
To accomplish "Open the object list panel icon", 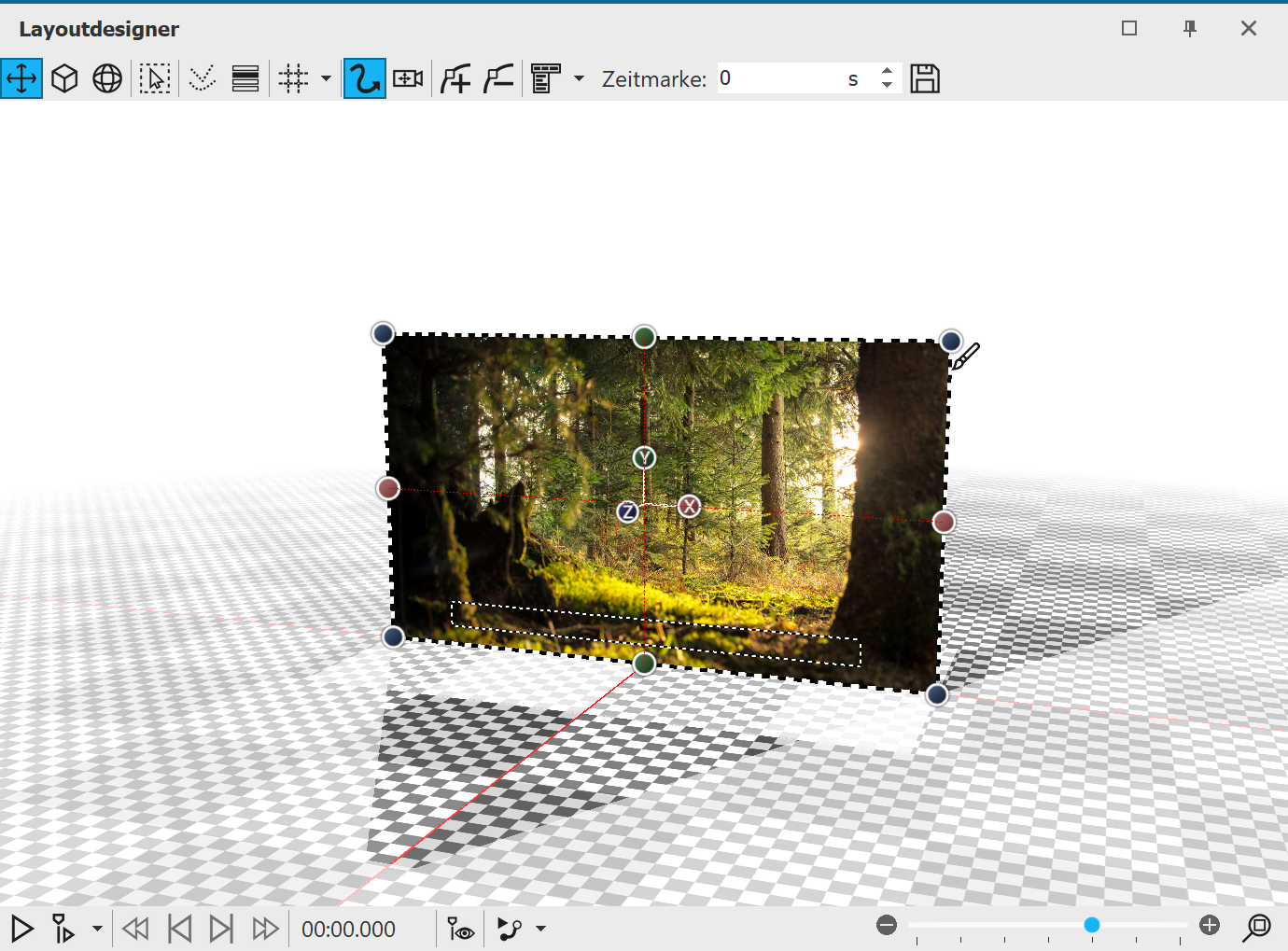I will (547, 78).
